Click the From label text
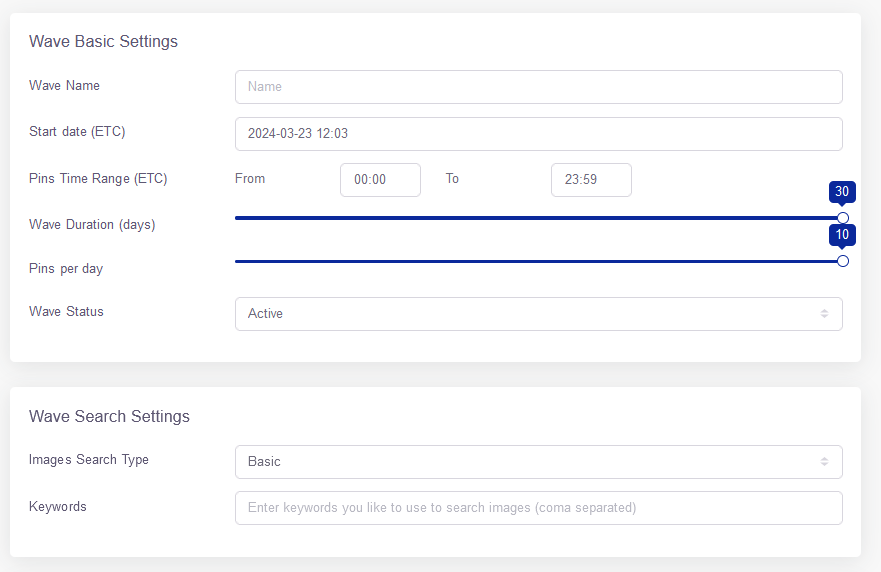This screenshot has height=572, width=881. coord(250,179)
